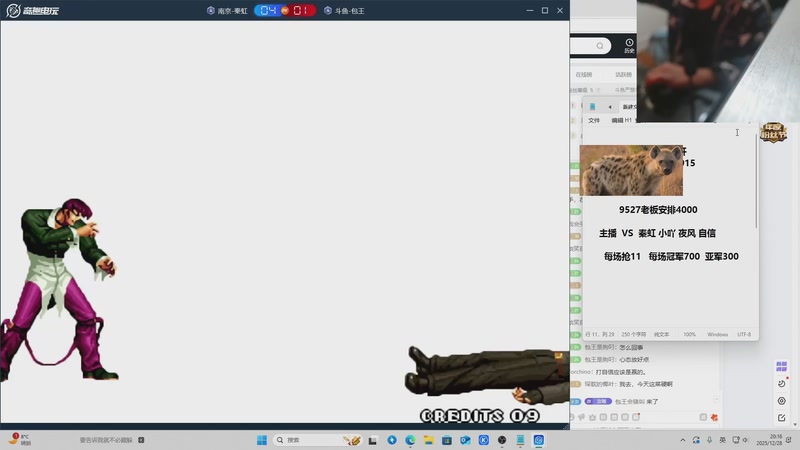Show hidden system tray icons chevron

tap(683, 440)
